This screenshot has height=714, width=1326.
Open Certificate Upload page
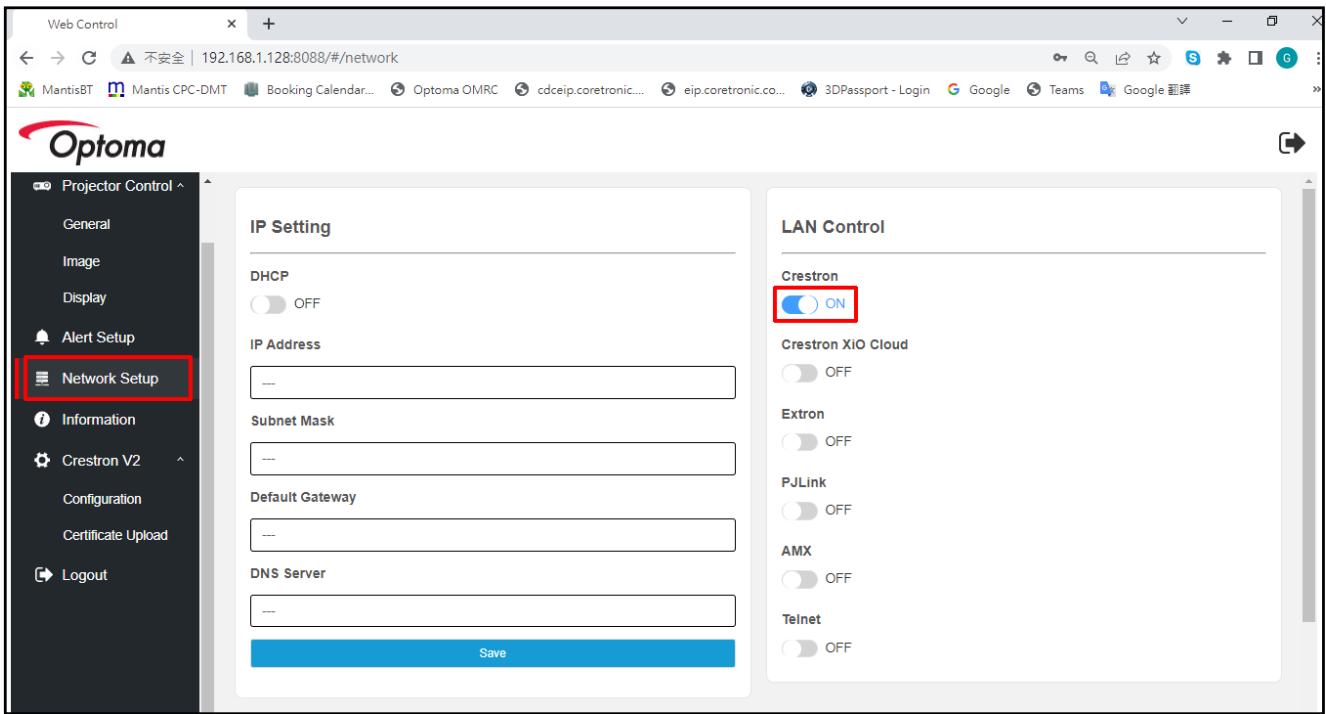tap(114, 535)
